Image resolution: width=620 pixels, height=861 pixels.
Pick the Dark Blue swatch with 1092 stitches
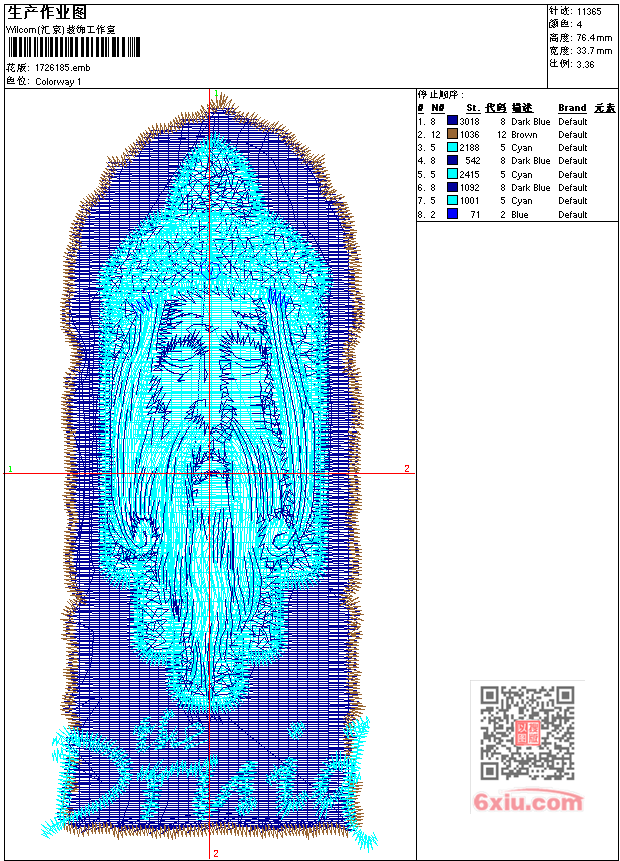click(452, 187)
